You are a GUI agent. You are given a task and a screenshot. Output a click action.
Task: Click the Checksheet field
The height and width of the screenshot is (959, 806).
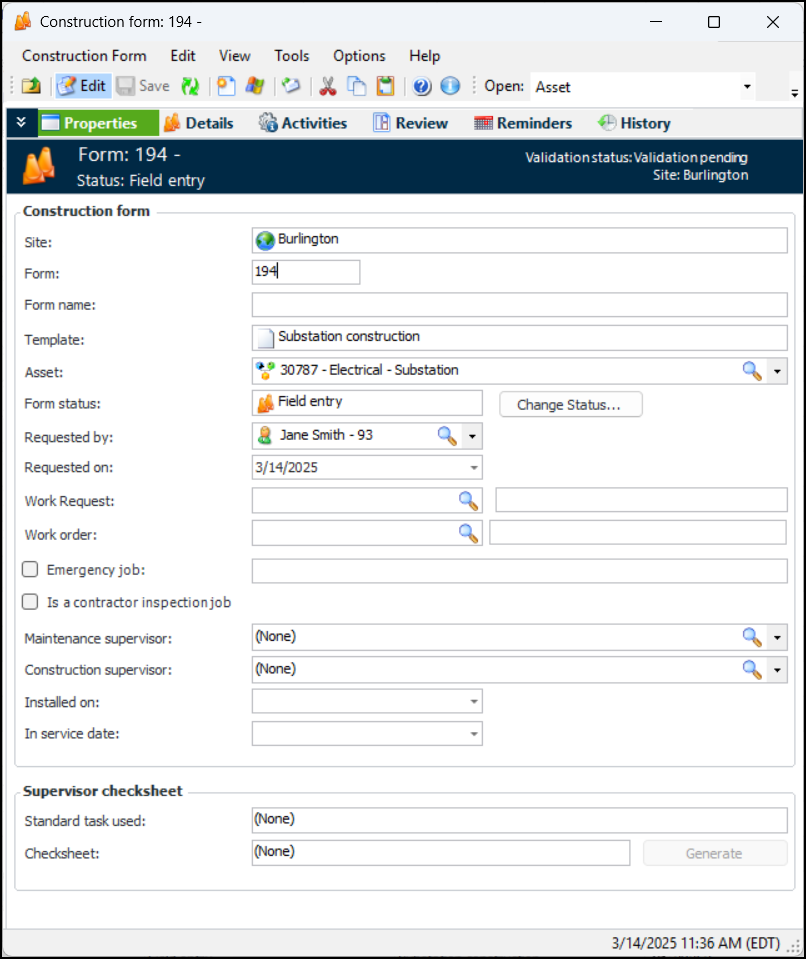pyautogui.click(x=440, y=853)
